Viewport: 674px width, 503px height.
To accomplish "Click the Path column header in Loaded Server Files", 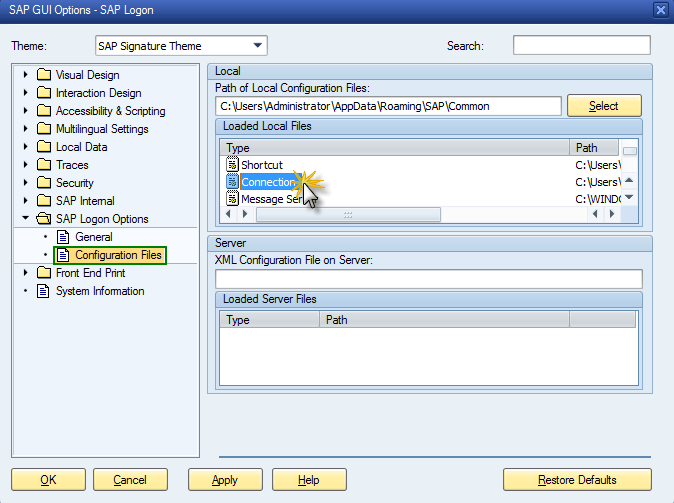I will click(x=444, y=320).
